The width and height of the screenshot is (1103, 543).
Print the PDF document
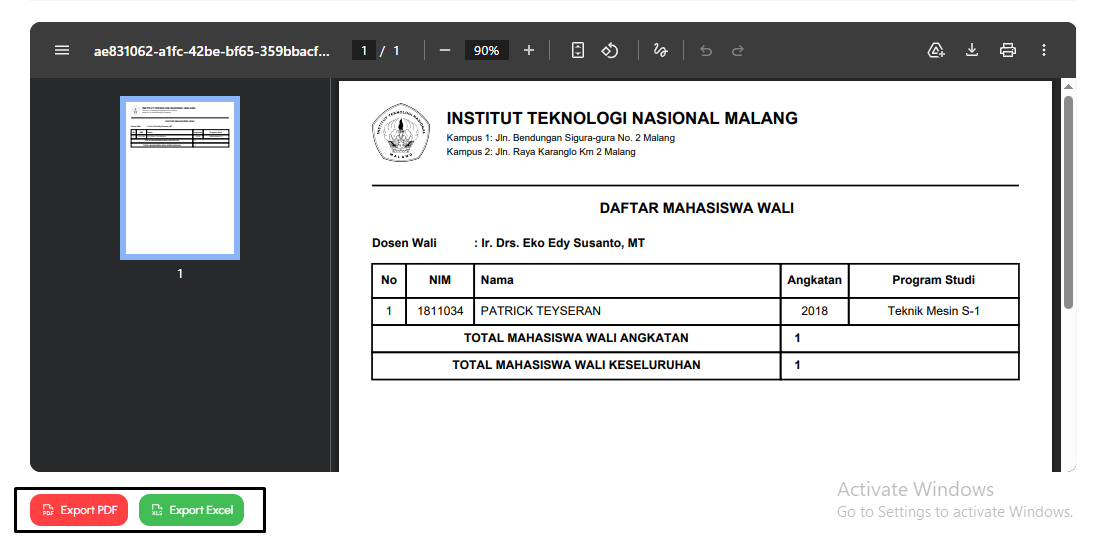[1007, 50]
